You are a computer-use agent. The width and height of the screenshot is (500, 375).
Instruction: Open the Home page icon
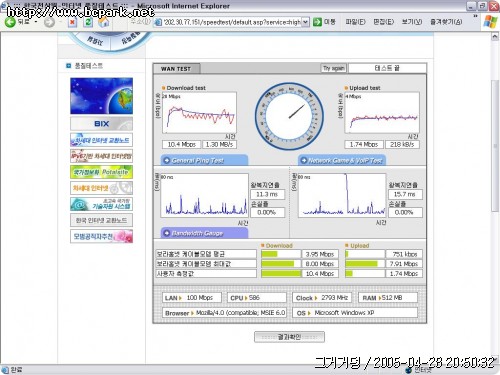(104, 22)
